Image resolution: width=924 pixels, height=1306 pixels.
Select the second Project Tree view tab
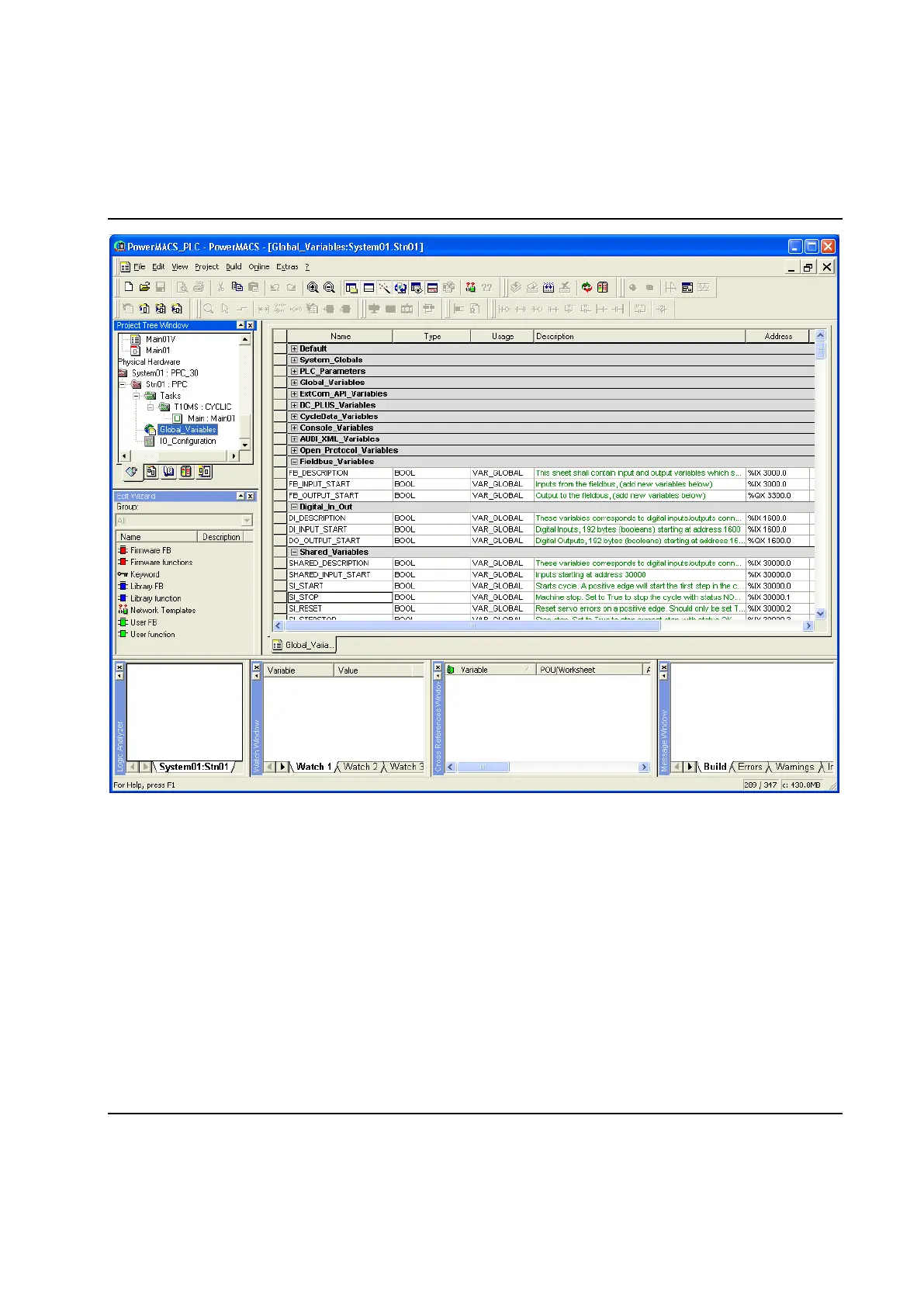151,472
